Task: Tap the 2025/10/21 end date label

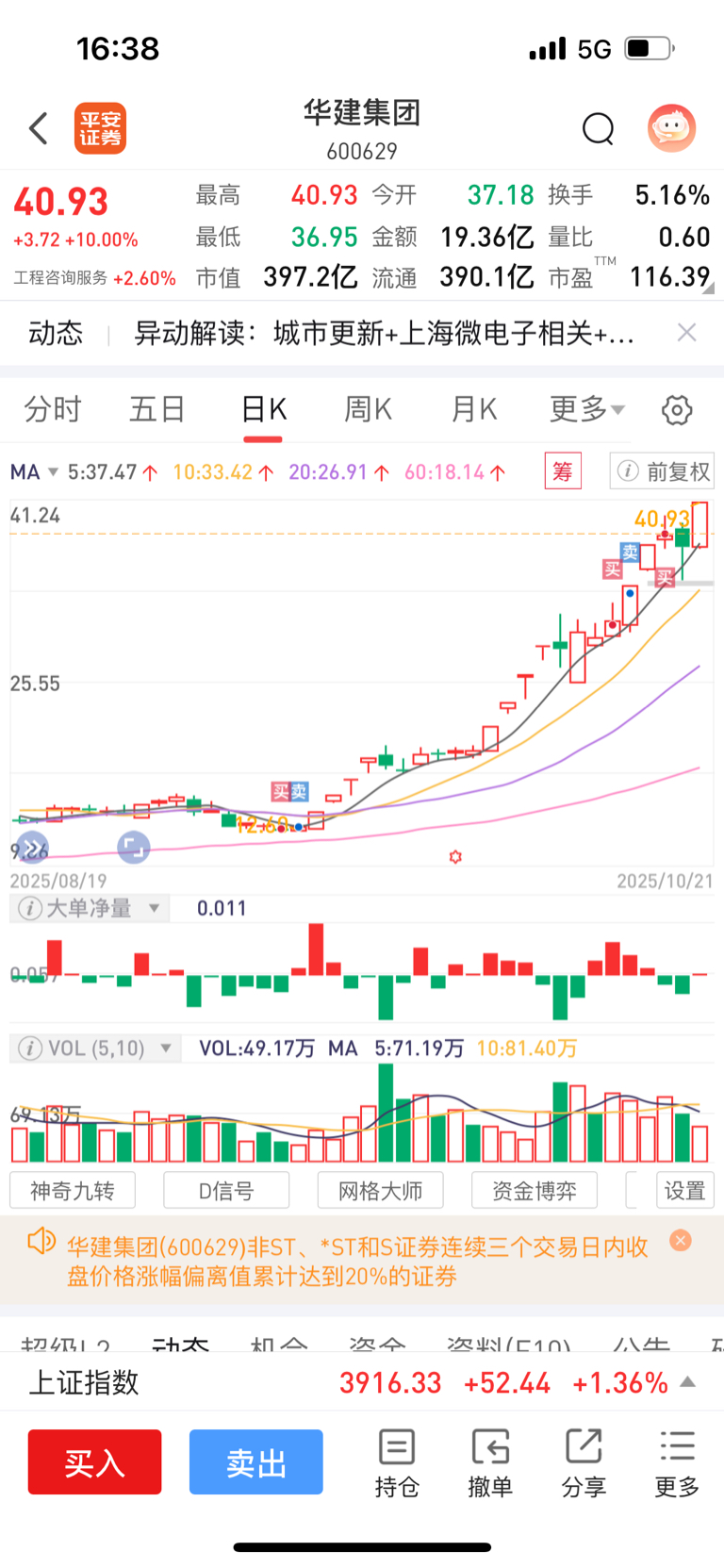Action: pos(665,881)
